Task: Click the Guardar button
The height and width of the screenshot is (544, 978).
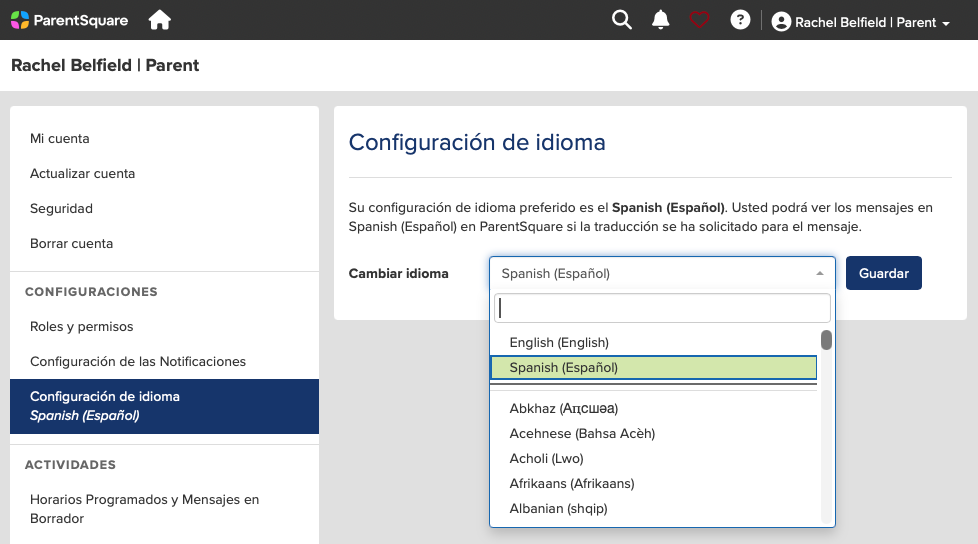Action: [884, 273]
